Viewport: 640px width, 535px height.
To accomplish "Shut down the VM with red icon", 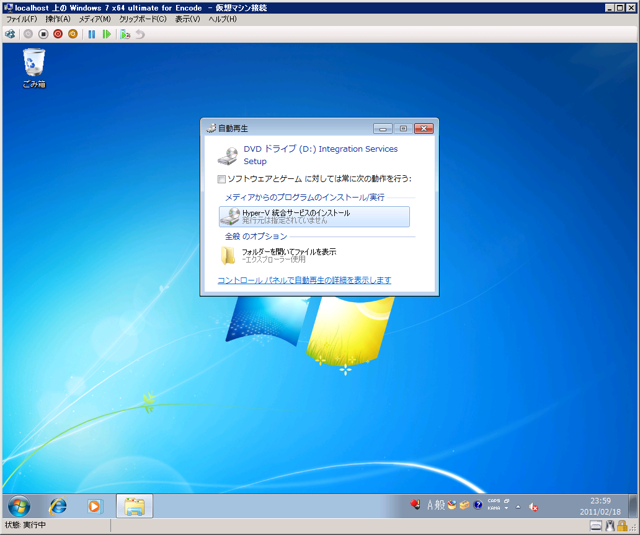I will (x=58, y=34).
